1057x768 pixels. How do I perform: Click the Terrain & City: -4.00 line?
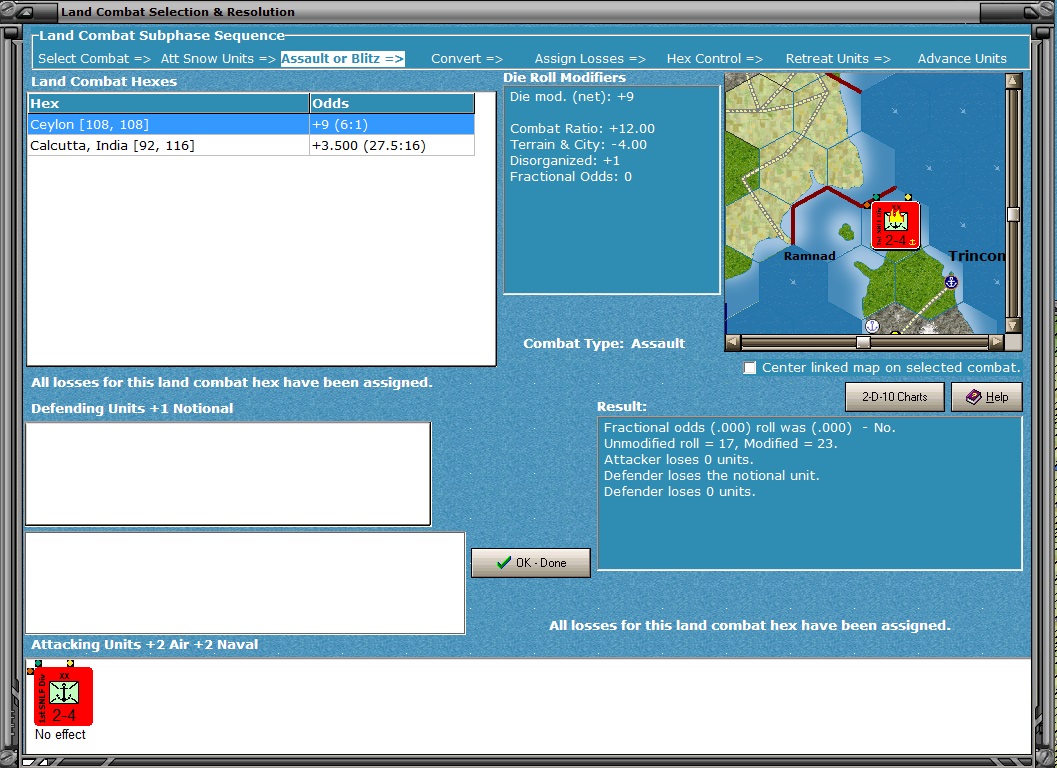pos(578,144)
